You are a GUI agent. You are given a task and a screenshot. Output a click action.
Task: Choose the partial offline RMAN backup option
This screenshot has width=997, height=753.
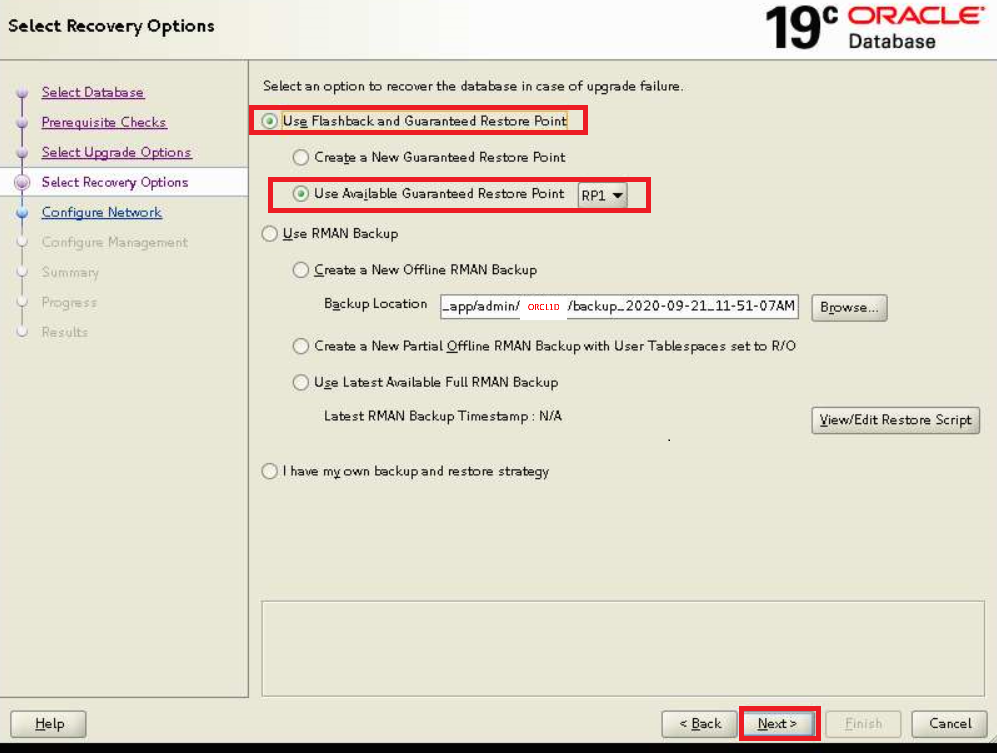(x=301, y=346)
